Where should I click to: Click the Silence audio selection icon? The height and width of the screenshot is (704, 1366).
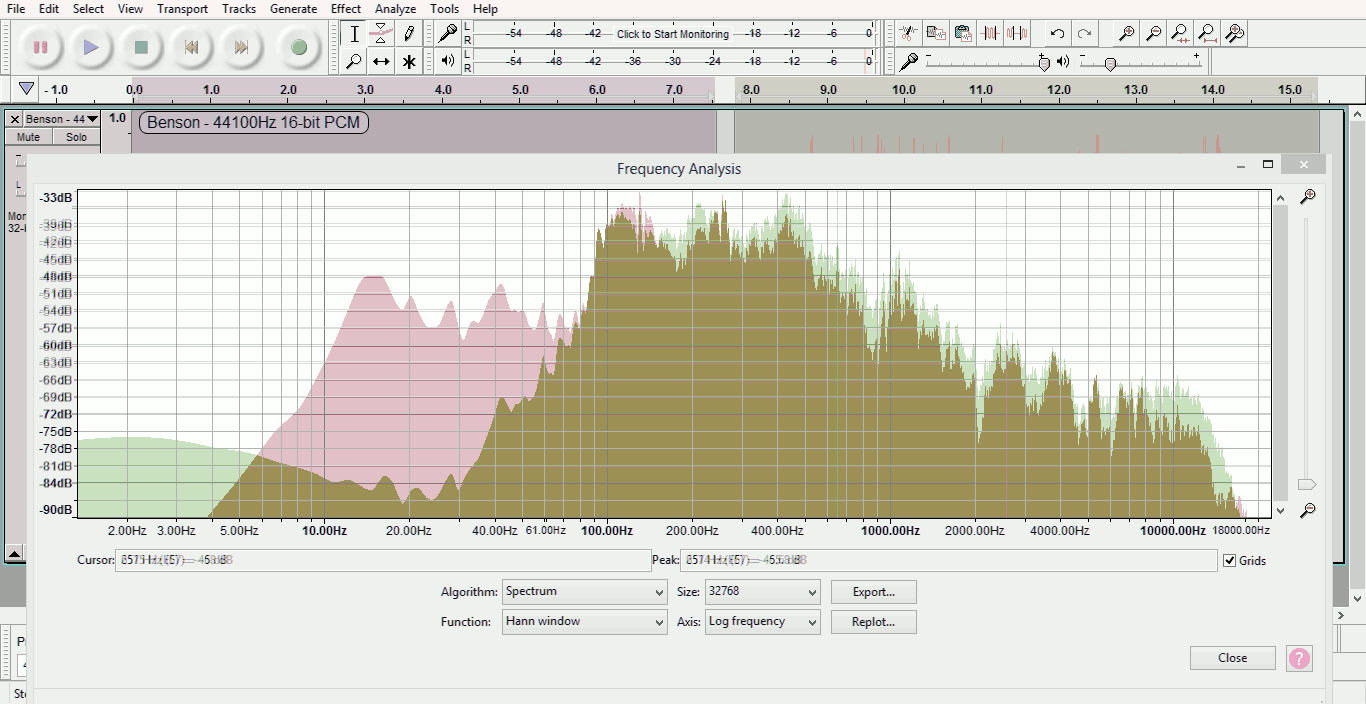[1017, 34]
